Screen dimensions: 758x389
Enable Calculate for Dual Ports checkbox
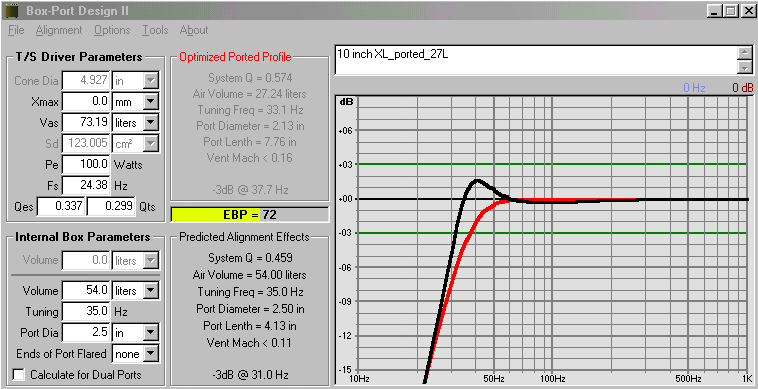(19, 375)
